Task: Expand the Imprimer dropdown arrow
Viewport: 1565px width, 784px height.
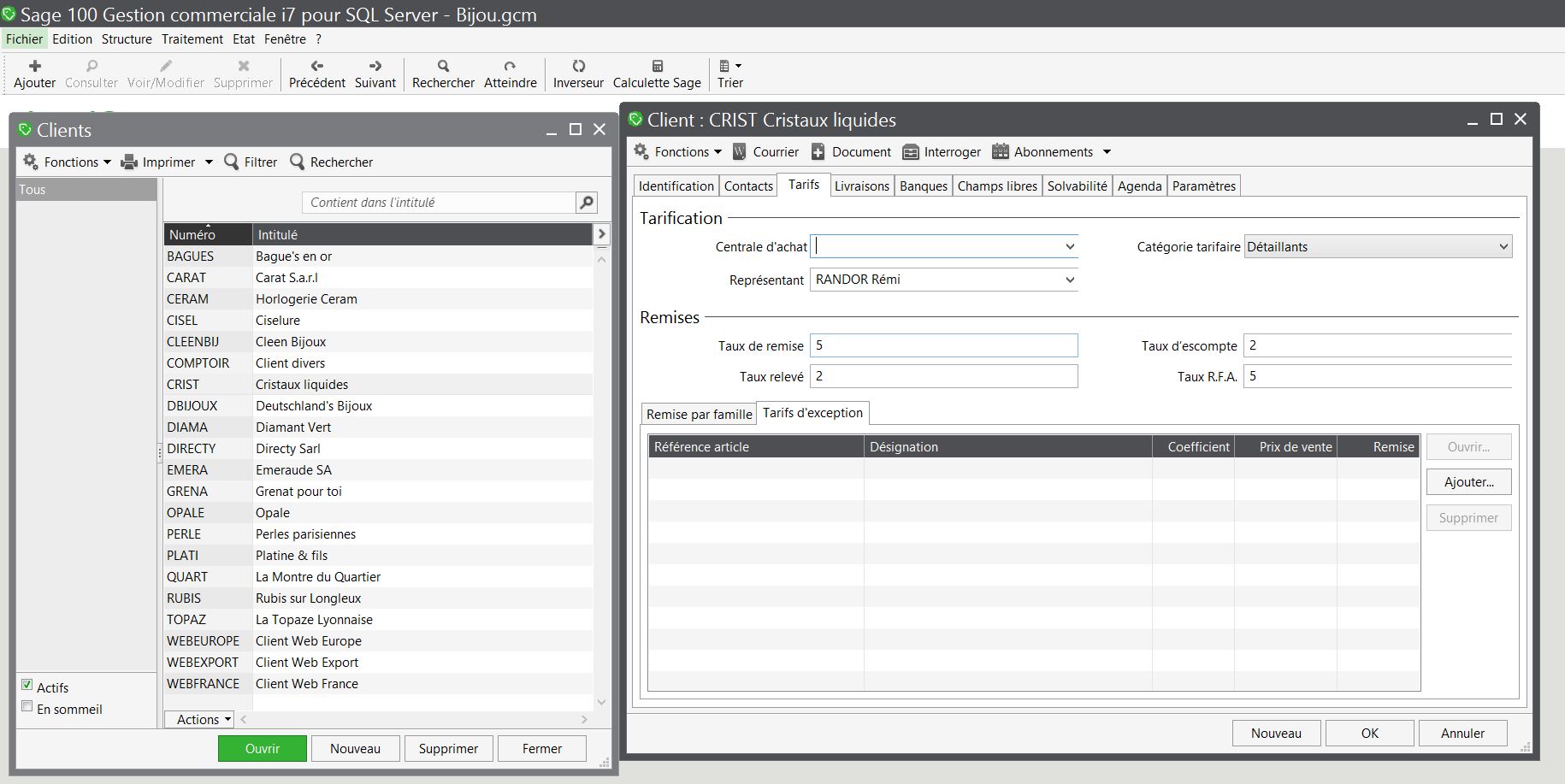Action: coord(208,162)
